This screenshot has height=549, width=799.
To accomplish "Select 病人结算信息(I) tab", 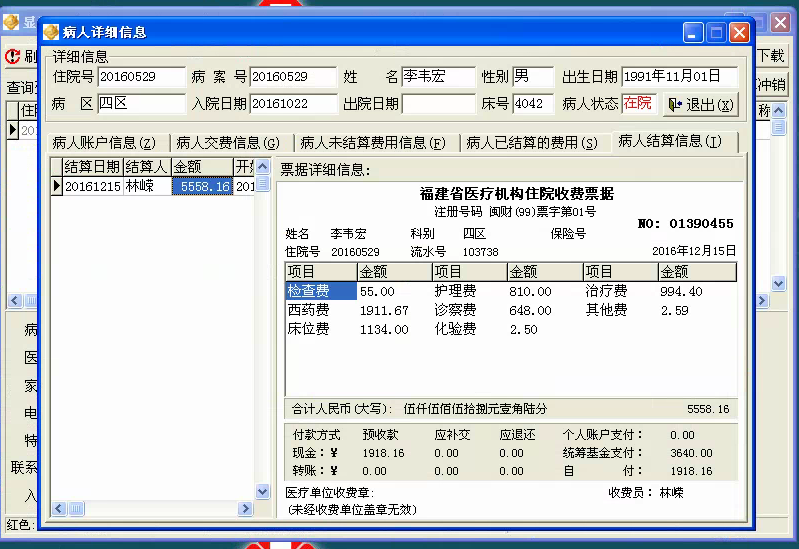I will click(x=670, y=141).
